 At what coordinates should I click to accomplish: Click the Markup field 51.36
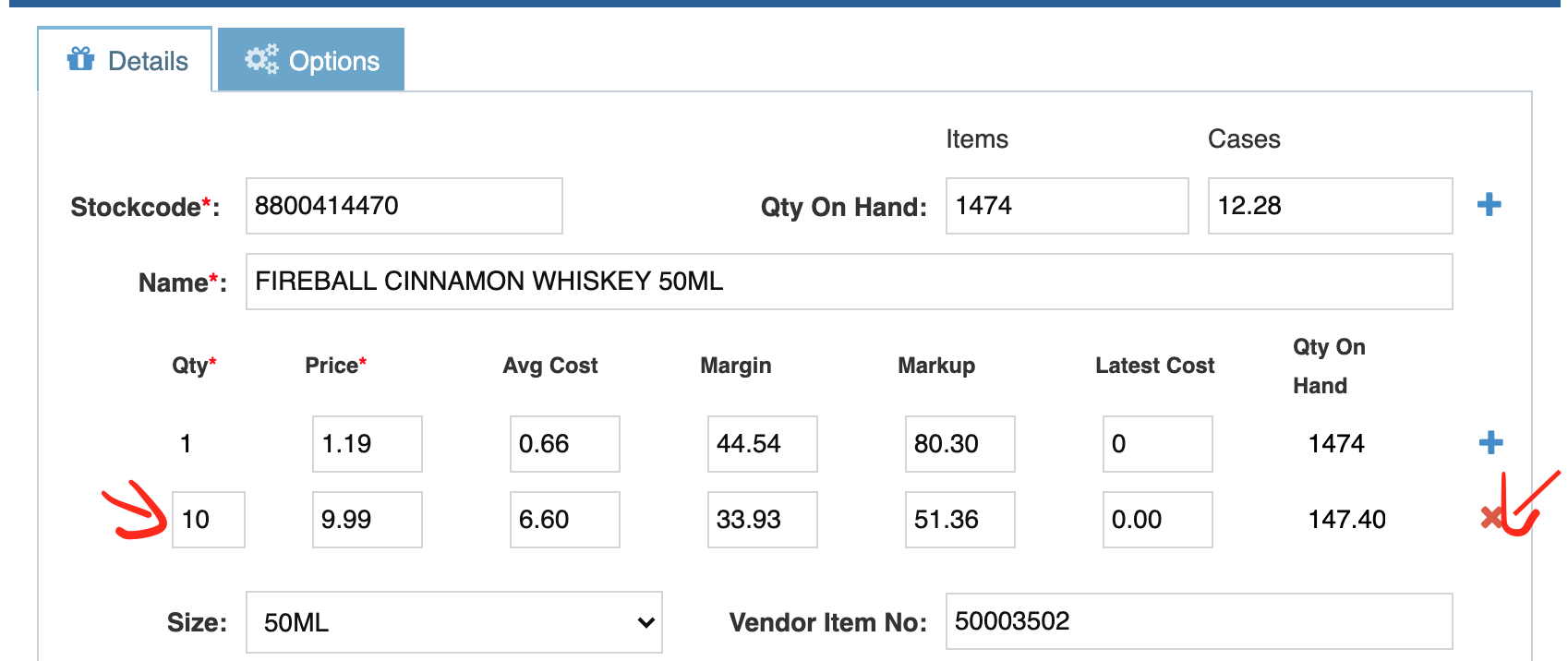pyautogui.click(x=960, y=520)
